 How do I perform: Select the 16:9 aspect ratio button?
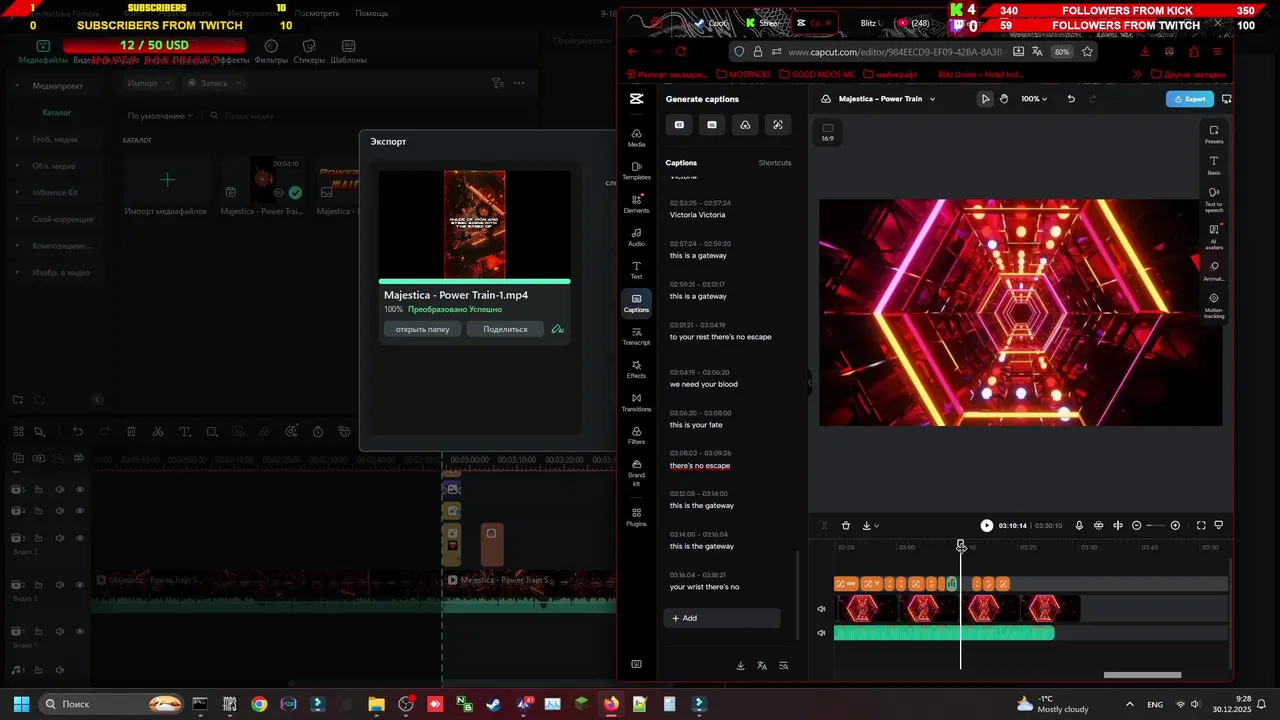coord(827,132)
